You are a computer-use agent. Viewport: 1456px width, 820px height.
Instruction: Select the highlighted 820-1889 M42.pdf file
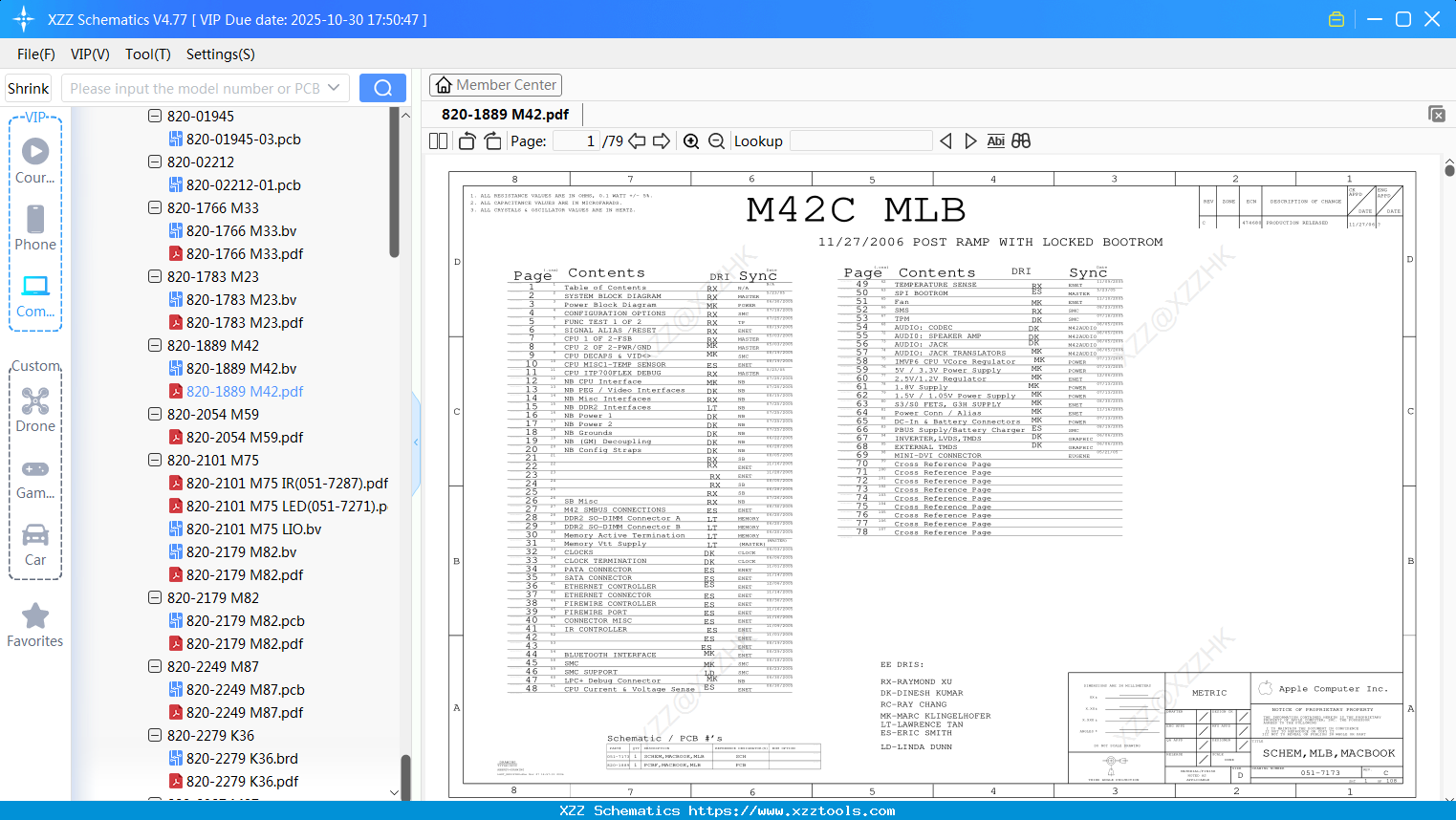[245, 391]
